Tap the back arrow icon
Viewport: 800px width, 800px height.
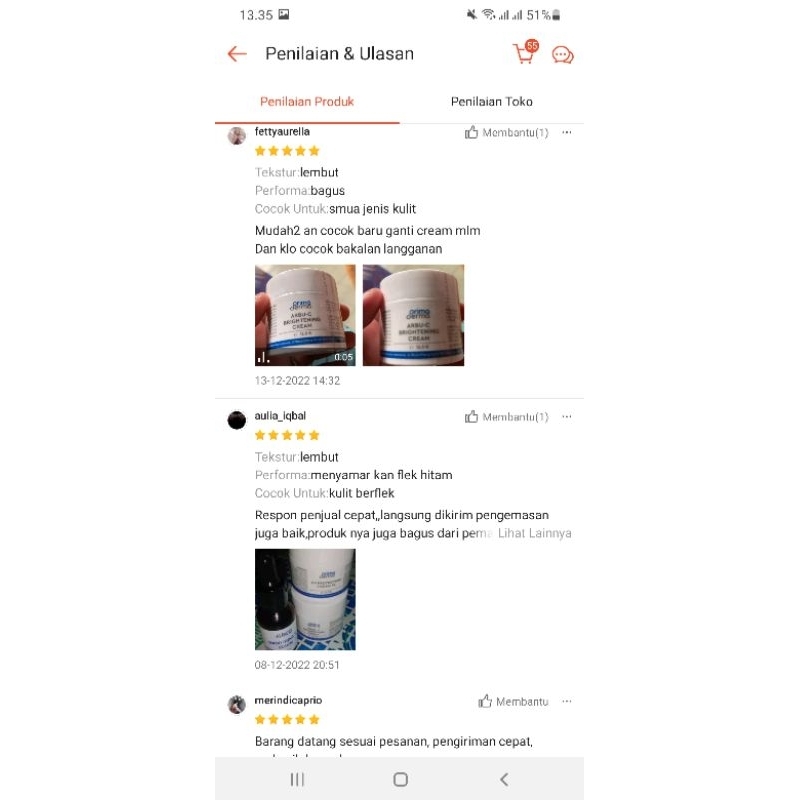point(237,54)
